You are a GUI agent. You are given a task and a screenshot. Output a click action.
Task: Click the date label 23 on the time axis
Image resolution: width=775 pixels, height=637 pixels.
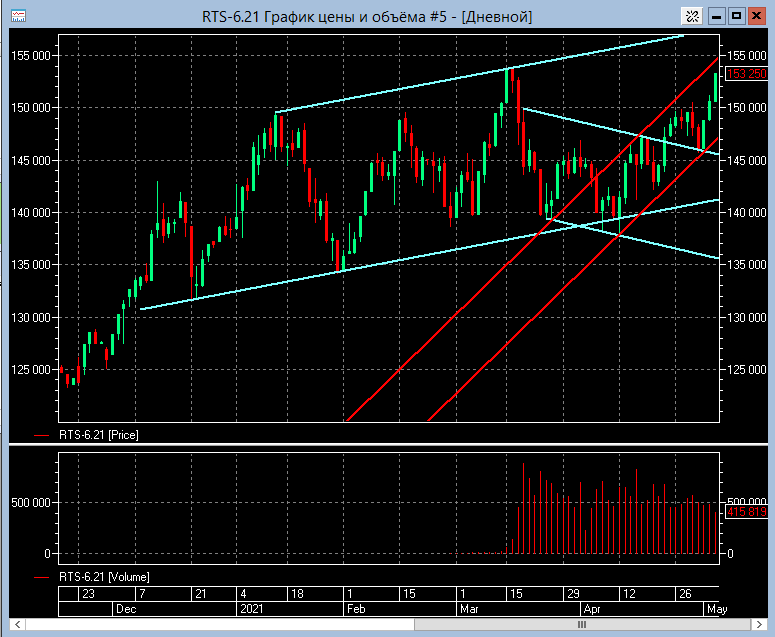click(x=88, y=594)
